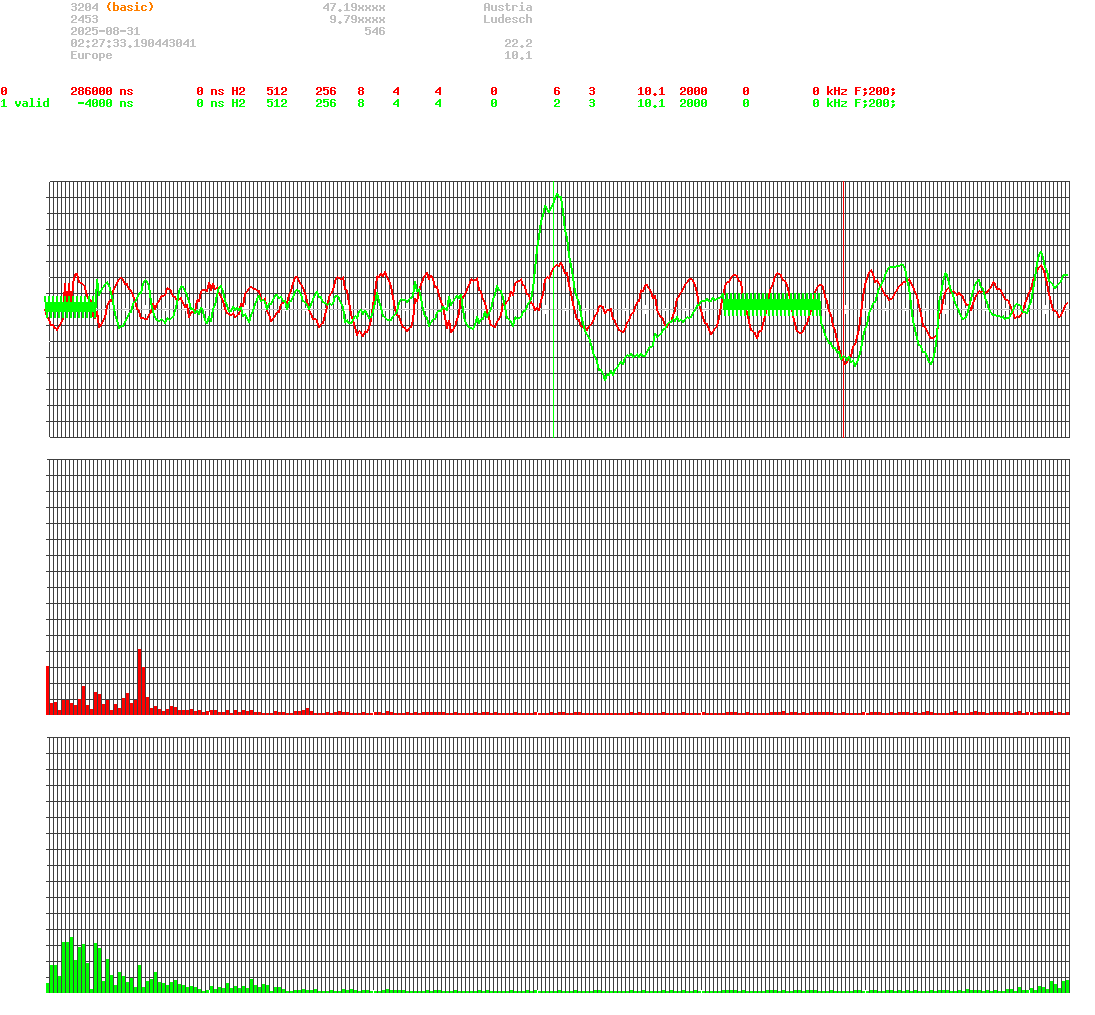Viewport: 1095px width, 1015px height.
Task: Click the green 2000 value
Action: [x=693, y=103]
